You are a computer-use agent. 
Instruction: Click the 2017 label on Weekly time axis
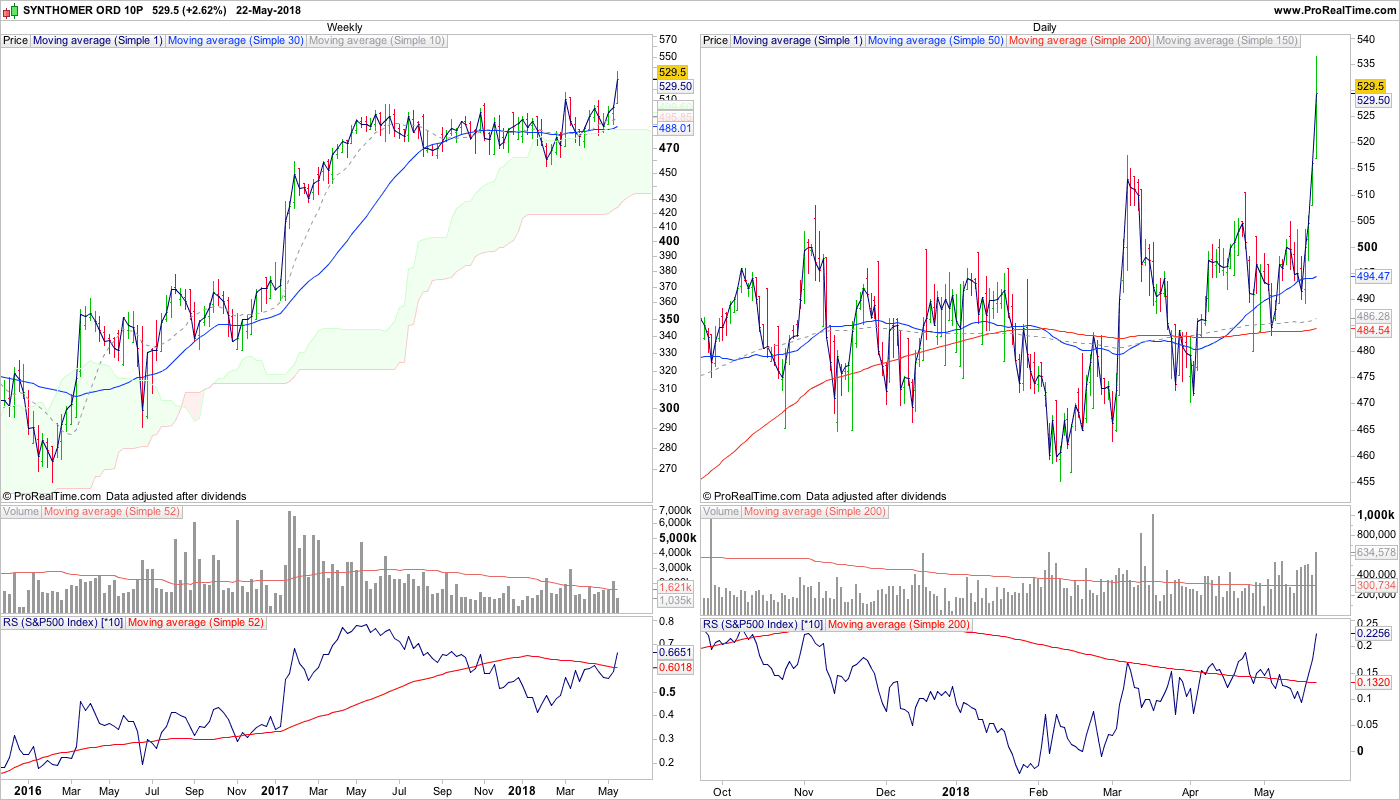(276, 790)
